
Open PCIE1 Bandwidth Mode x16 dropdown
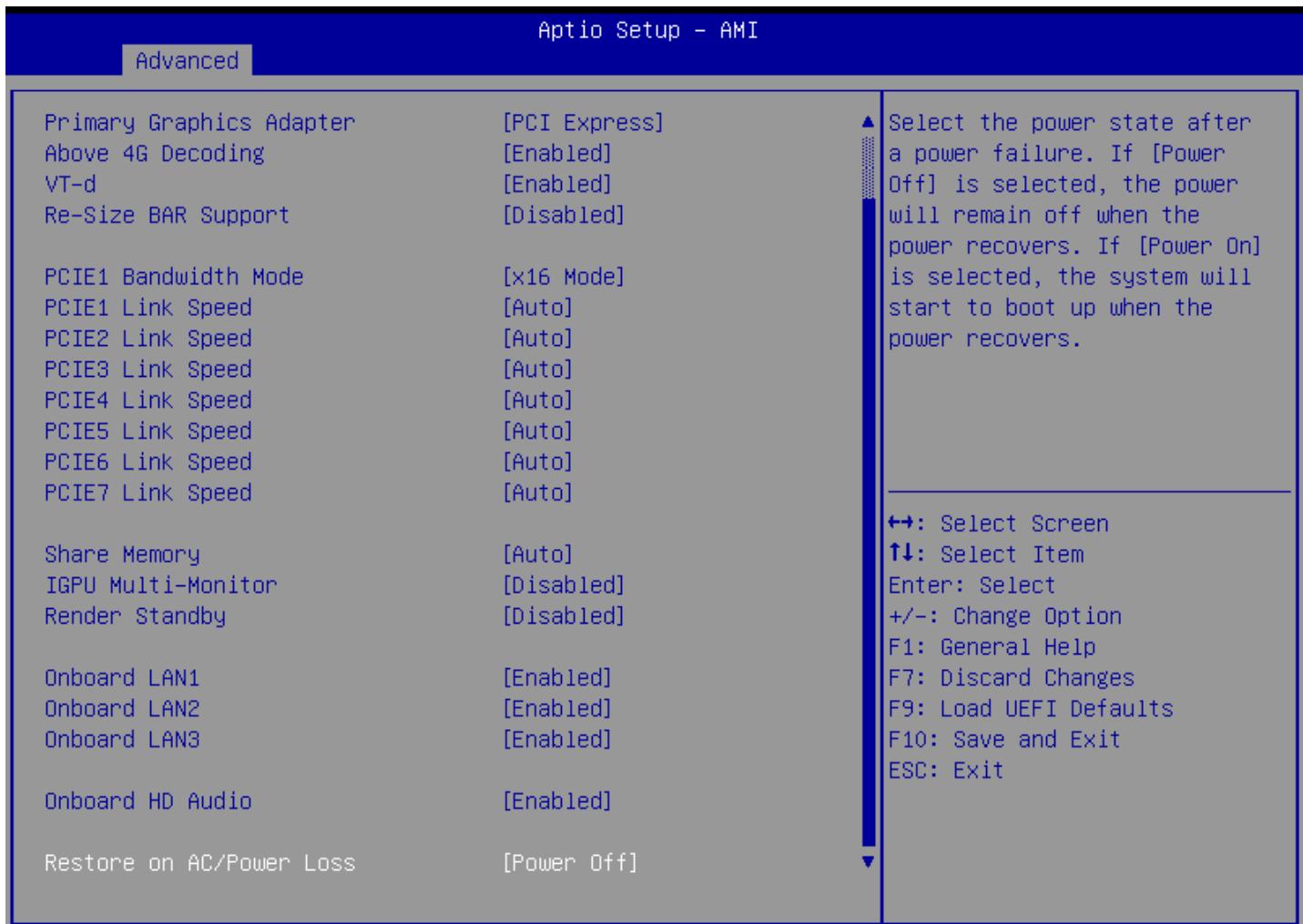(564, 277)
